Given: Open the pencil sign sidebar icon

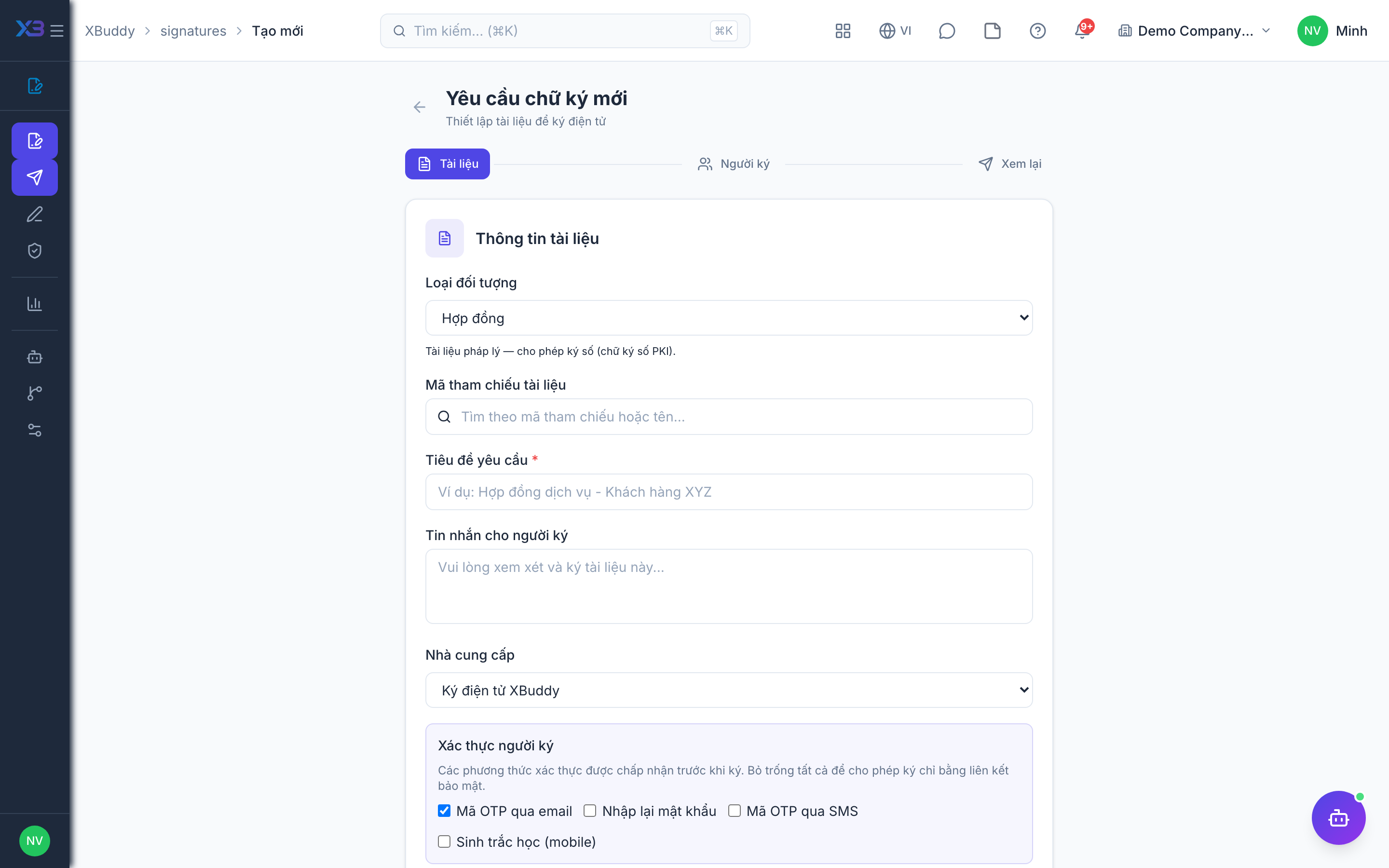Looking at the screenshot, I should 34,214.
